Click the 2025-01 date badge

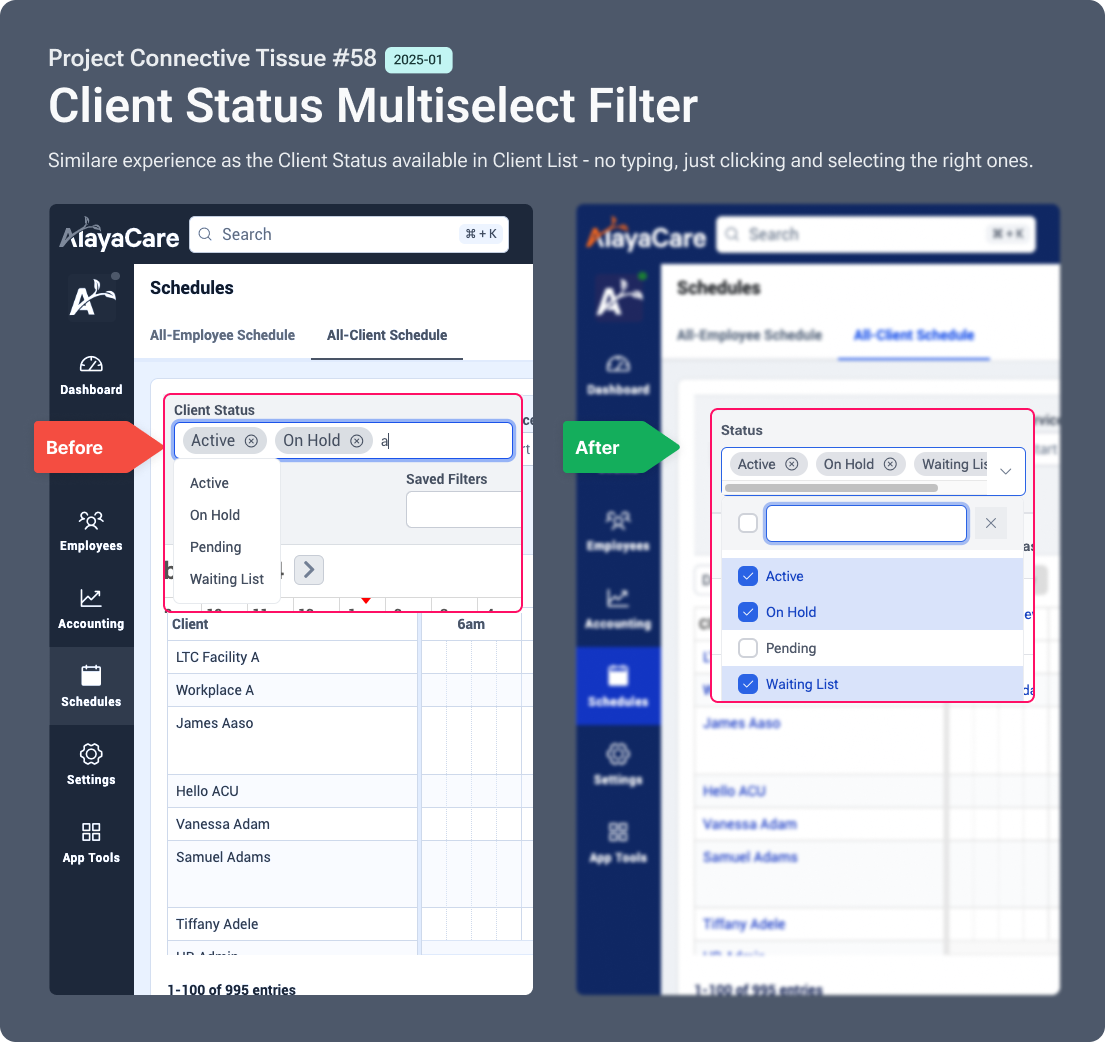(x=419, y=60)
